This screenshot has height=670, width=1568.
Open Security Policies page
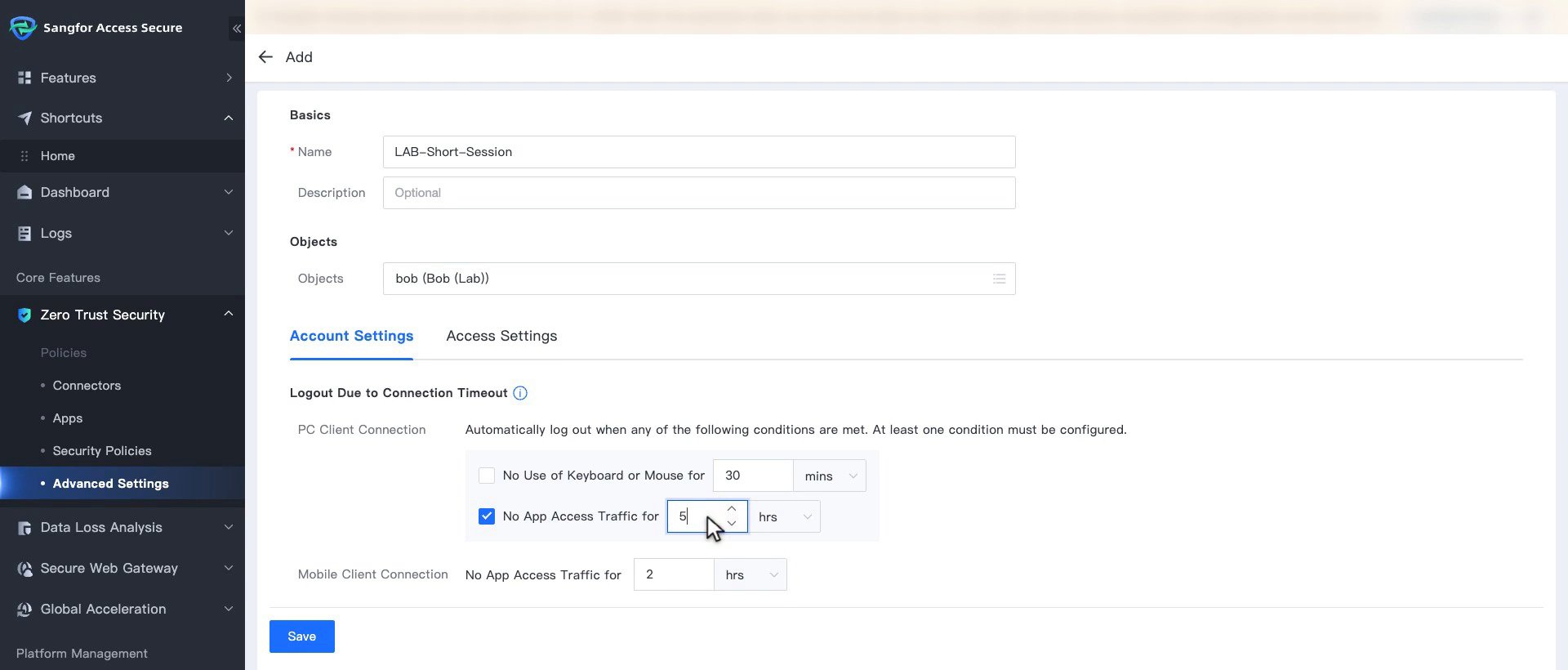tap(102, 451)
